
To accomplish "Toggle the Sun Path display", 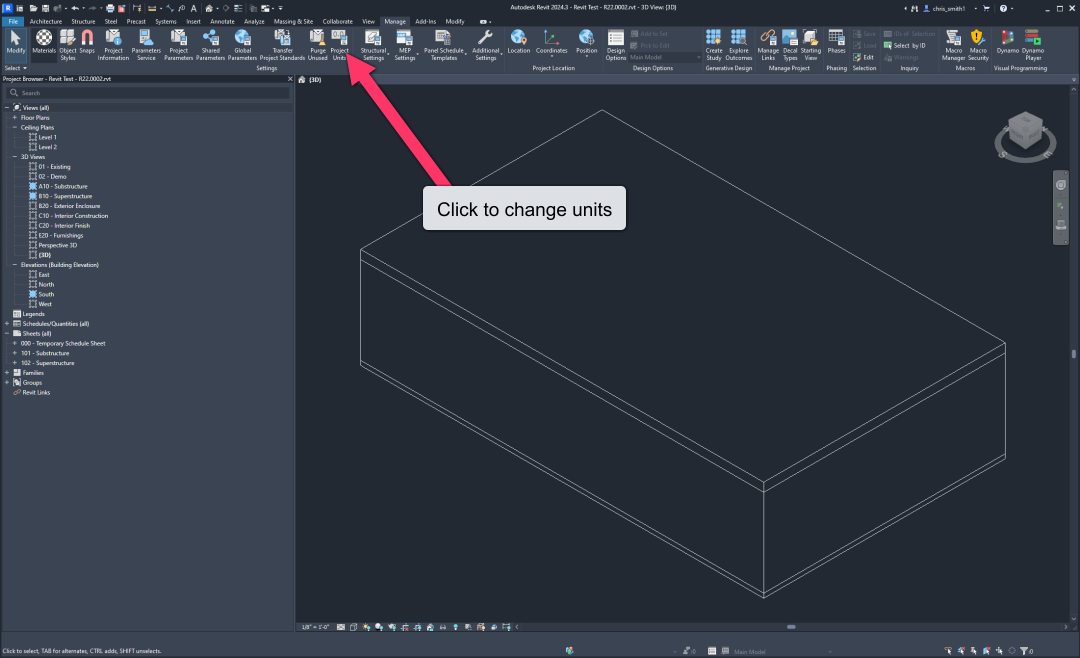I will click(365, 627).
